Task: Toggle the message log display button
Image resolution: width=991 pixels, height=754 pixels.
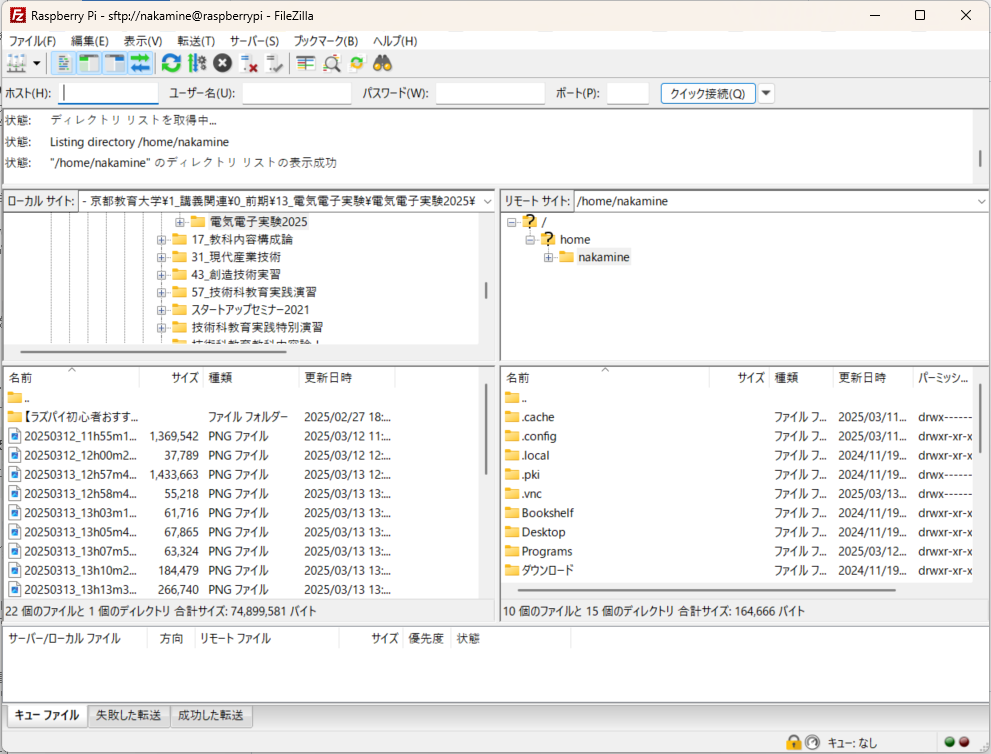Action: (63, 63)
